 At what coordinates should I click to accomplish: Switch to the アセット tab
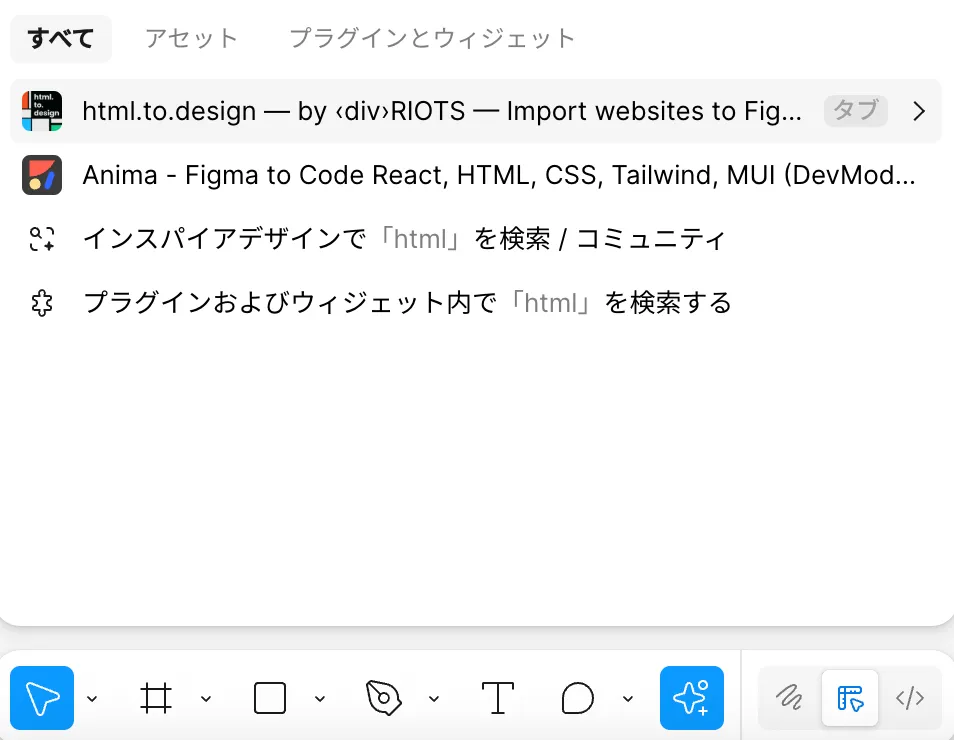(191, 39)
